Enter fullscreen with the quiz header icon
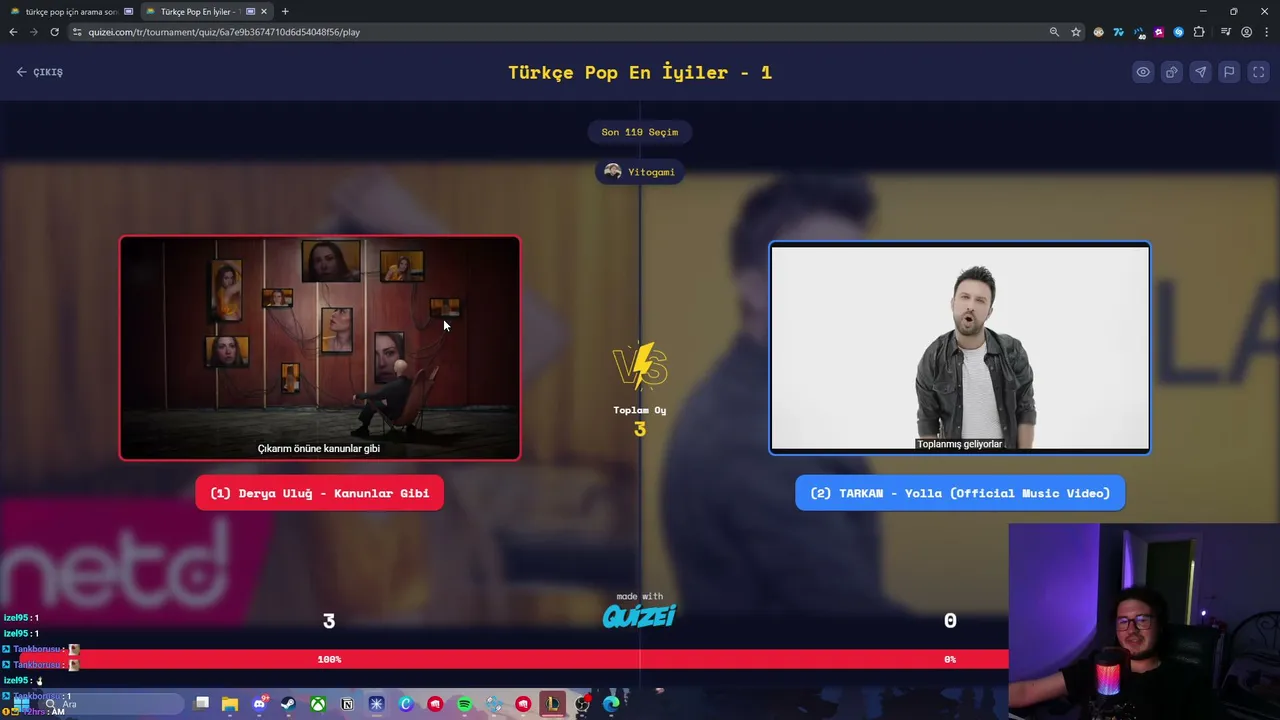This screenshot has width=1280, height=720. click(x=1259, y=72)
